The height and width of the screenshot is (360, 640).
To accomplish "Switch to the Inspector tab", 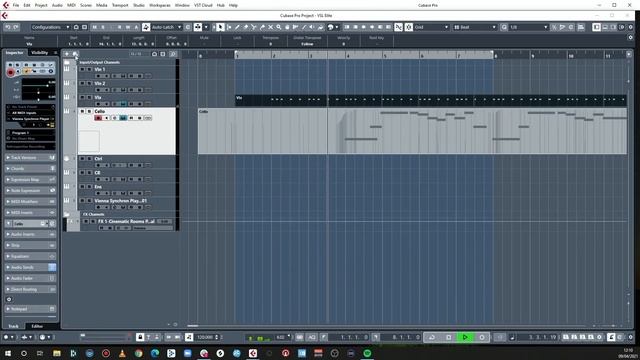I will point(15,53).
